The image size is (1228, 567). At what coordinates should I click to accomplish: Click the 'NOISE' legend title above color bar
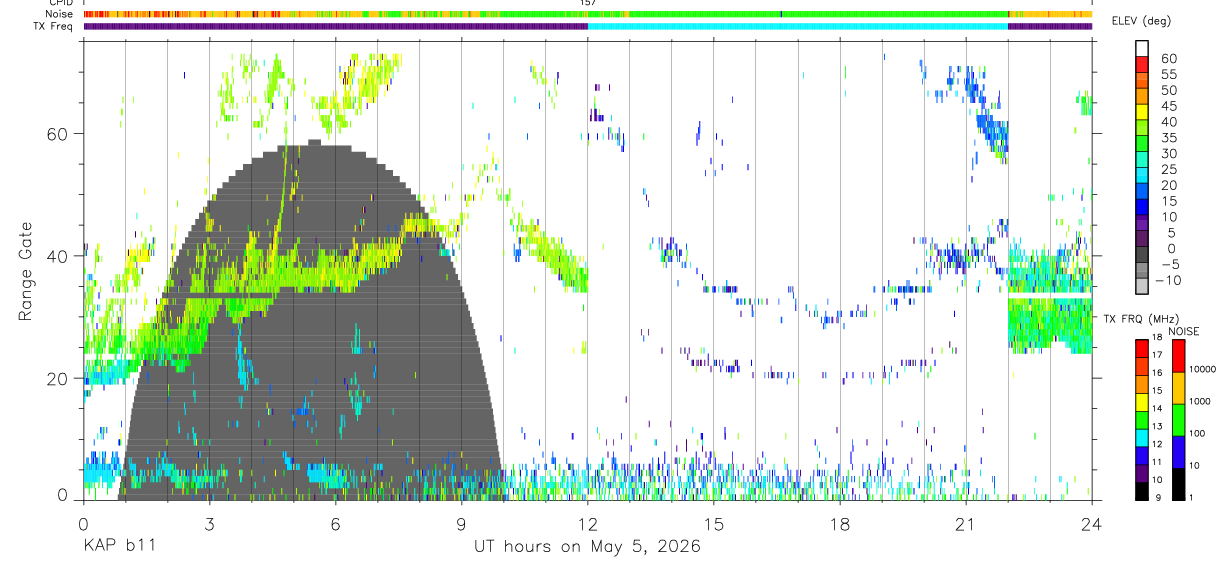(x=1182, y=331)
